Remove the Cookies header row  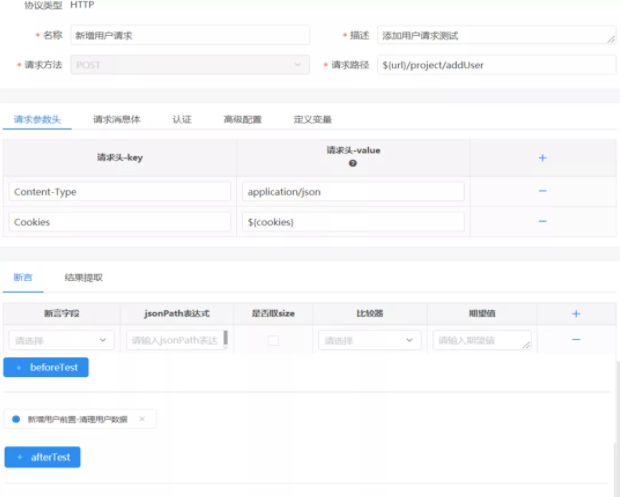(542, 221)
